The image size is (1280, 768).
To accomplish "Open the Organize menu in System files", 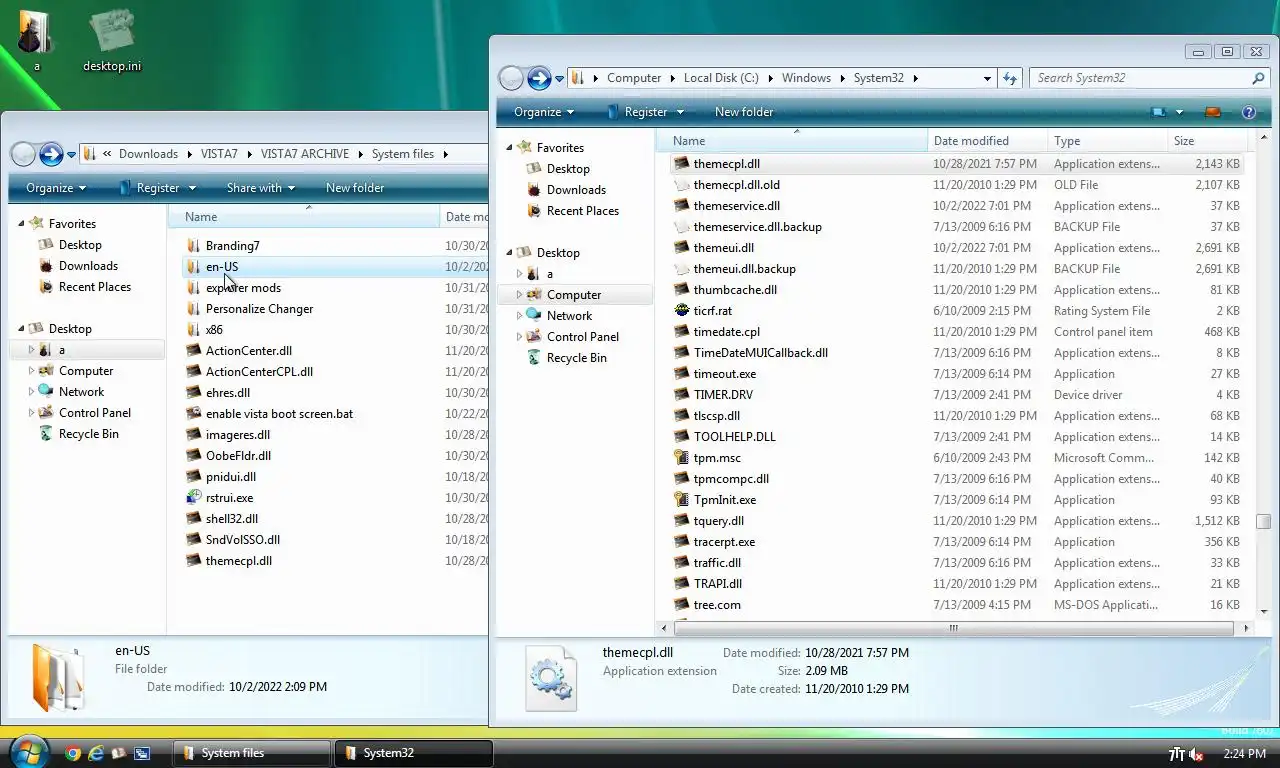I will (56, 188).
